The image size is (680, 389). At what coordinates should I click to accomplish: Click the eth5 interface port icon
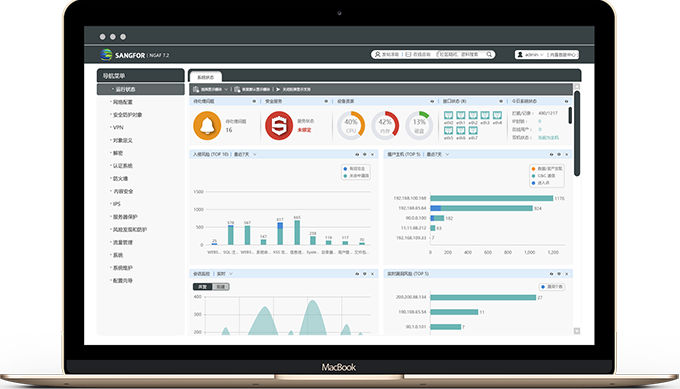448,130
